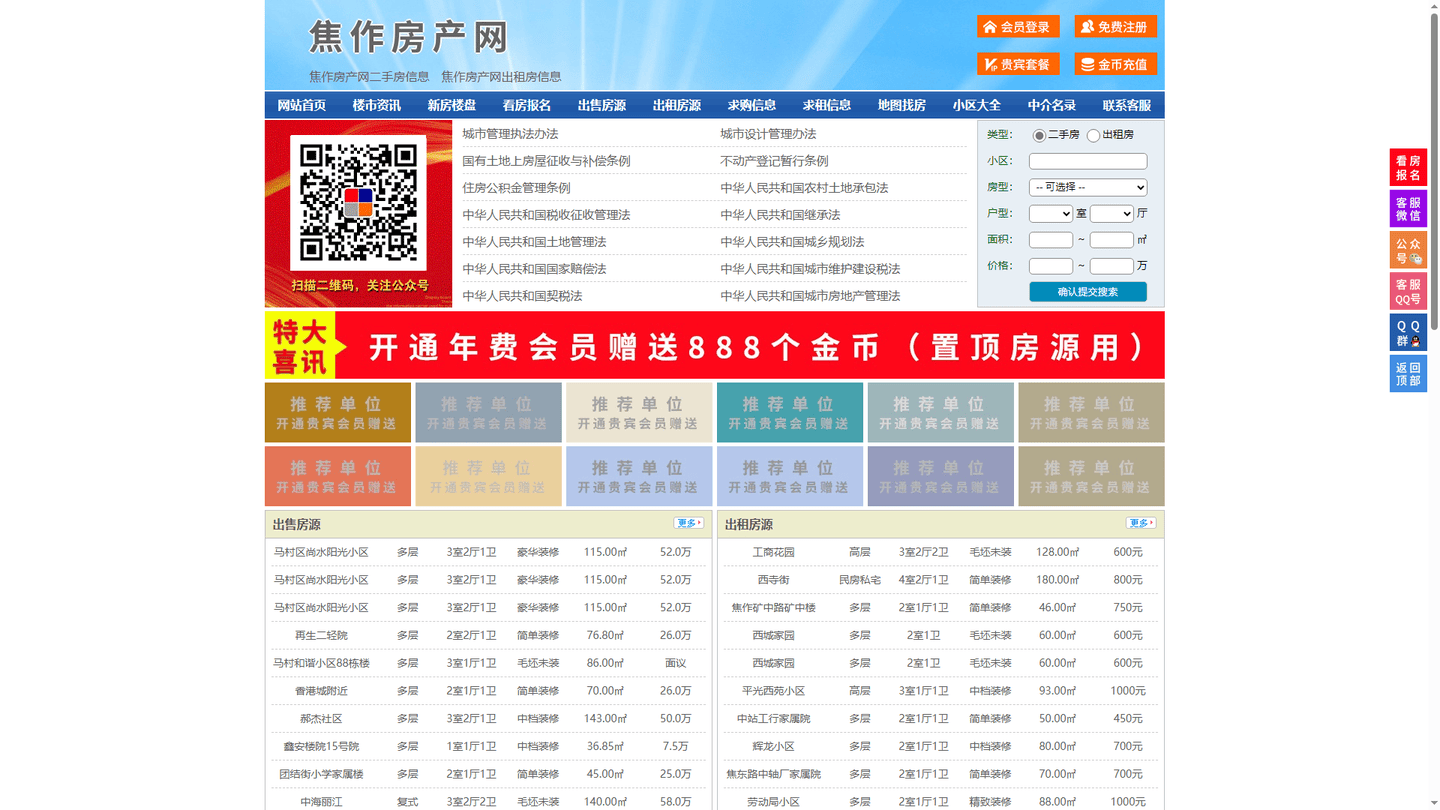This screenshot has width=1440, height=810.
Task: Open the 不动产登记暂行条例 link
Action: (x=774, y=161)
